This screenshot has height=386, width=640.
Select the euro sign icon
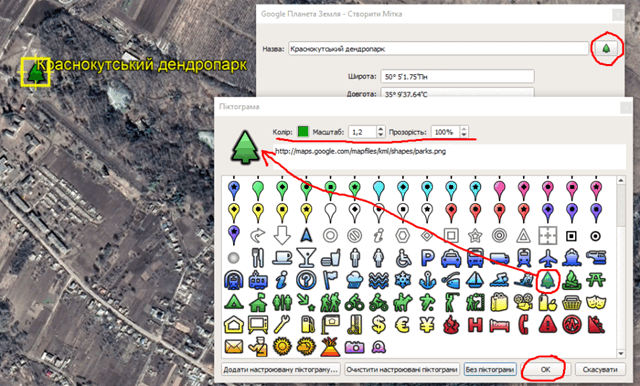click(403, 325)
